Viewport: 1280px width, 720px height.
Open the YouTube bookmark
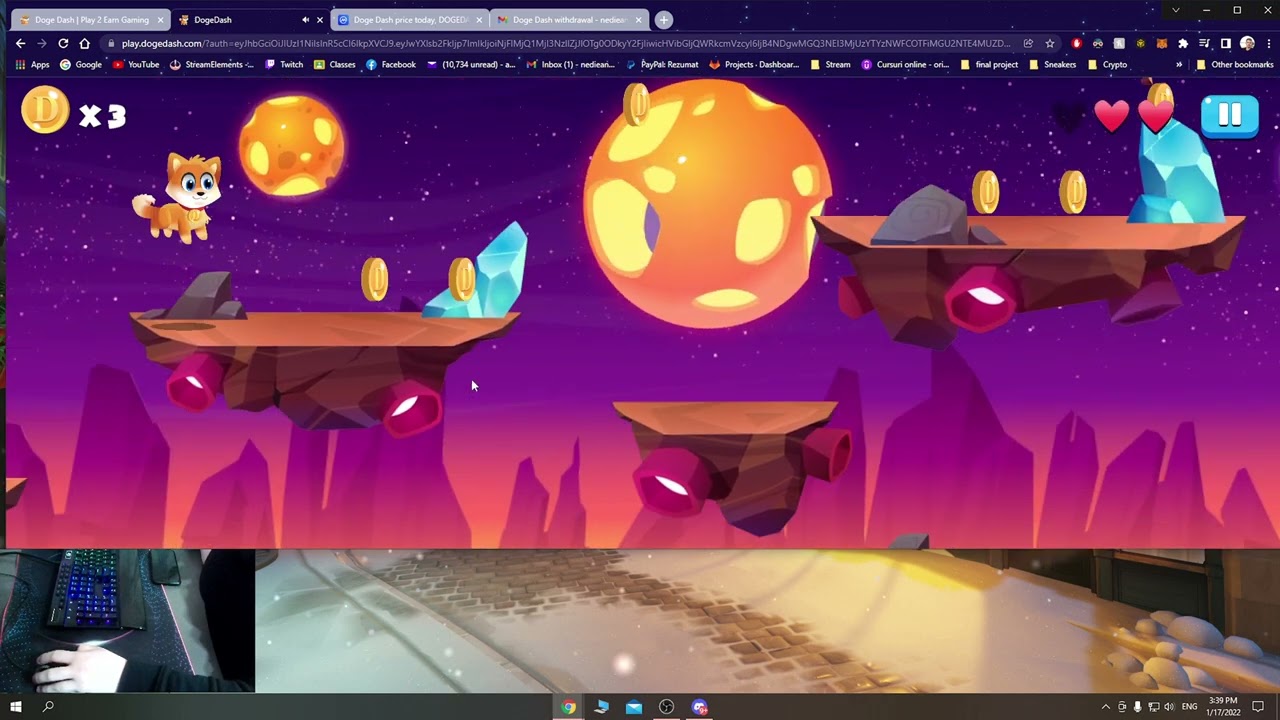coord(136,64)
